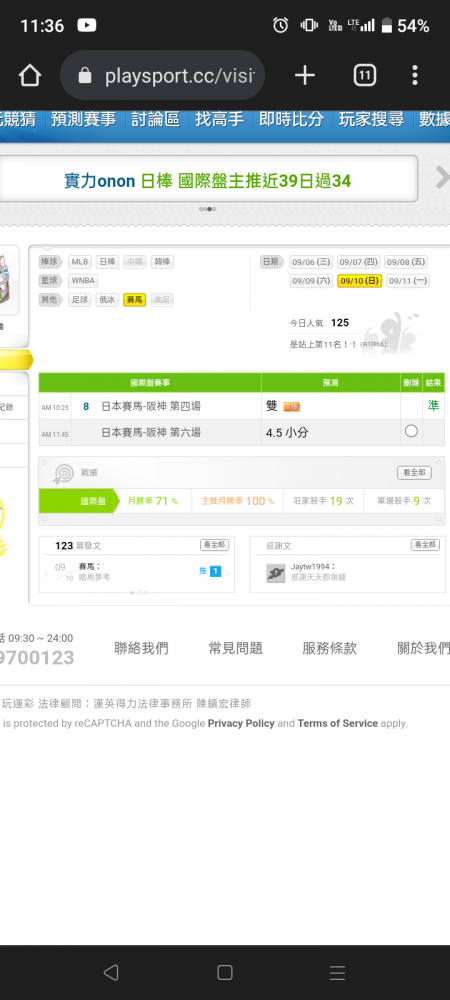Select the 09/10 (日) date filter
Screen dimensions: 450x1000
point(359,281)
